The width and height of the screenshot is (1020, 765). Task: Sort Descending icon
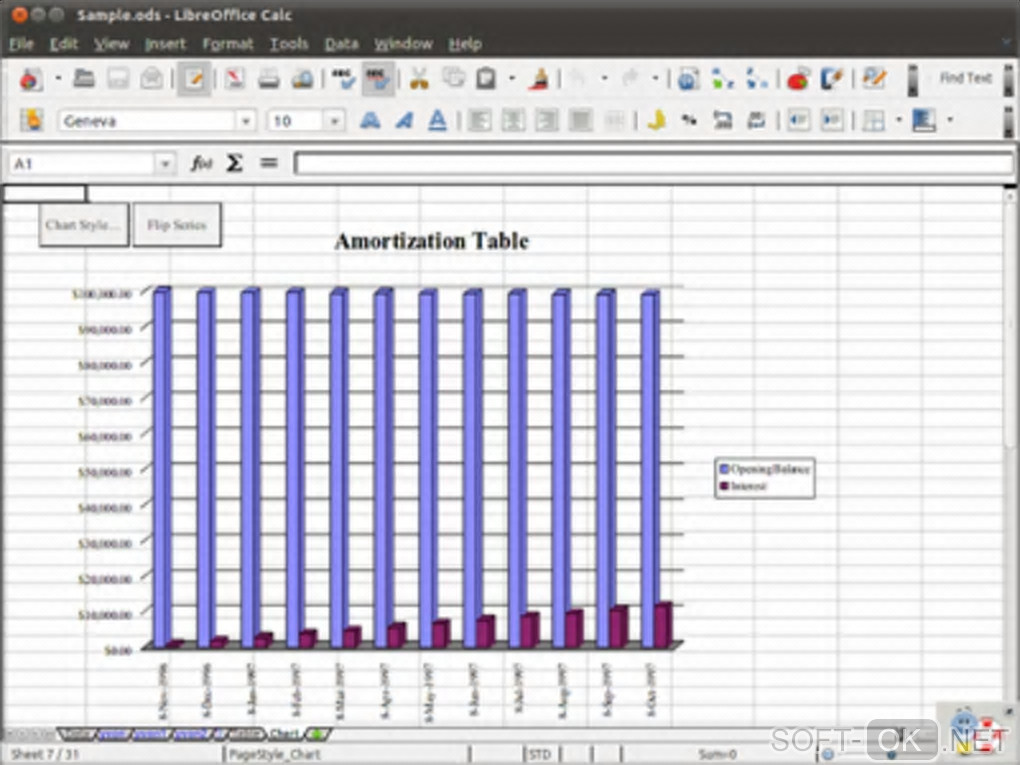(x=756, y=79)
